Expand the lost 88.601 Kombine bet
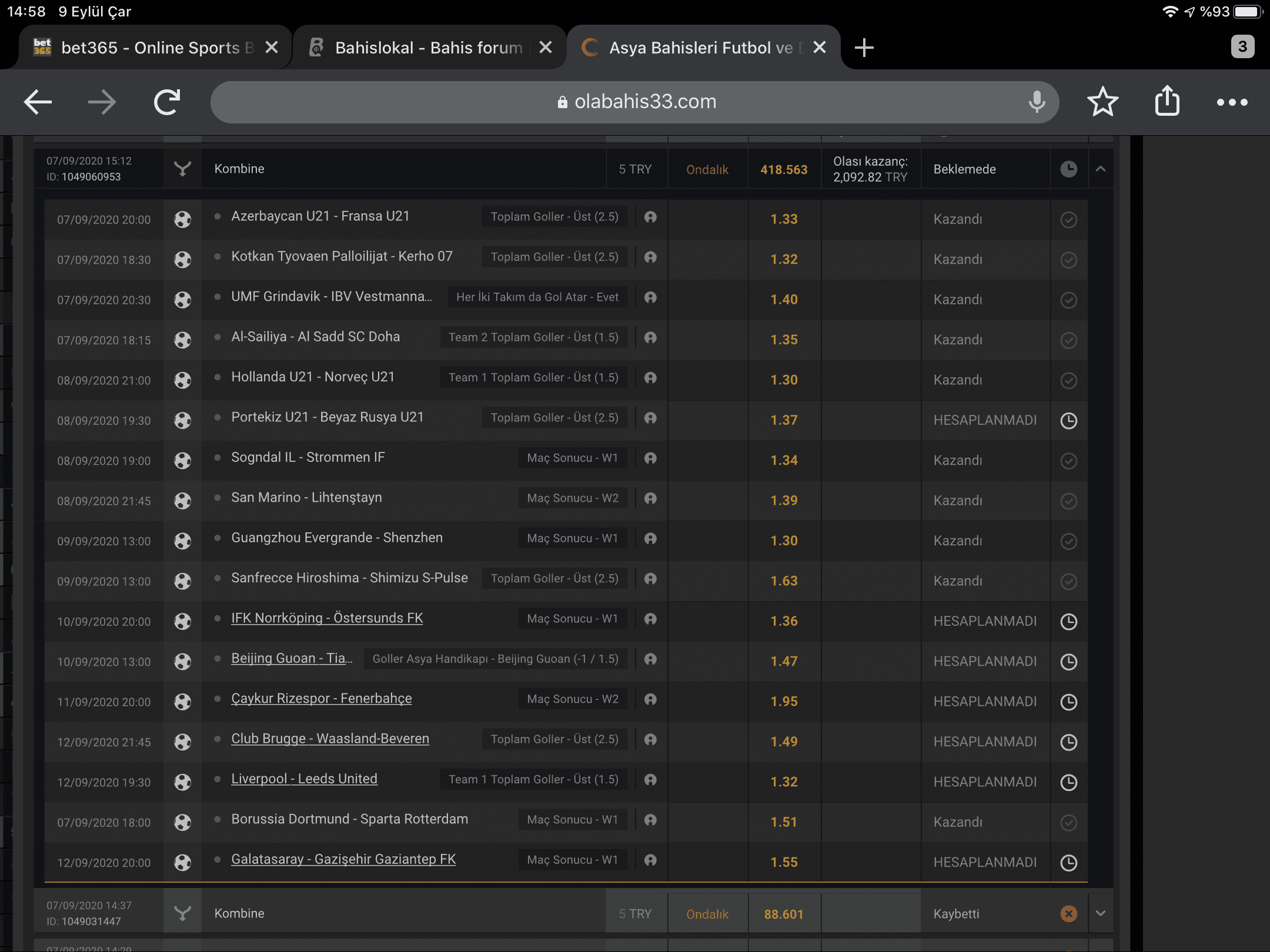Screen dimensions: 1270x952 [1101, 914]
